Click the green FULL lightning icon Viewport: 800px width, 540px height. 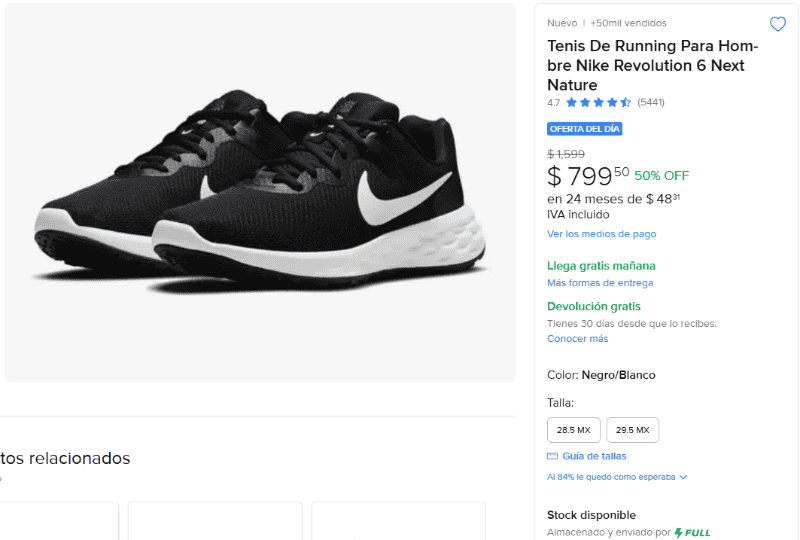680,533
